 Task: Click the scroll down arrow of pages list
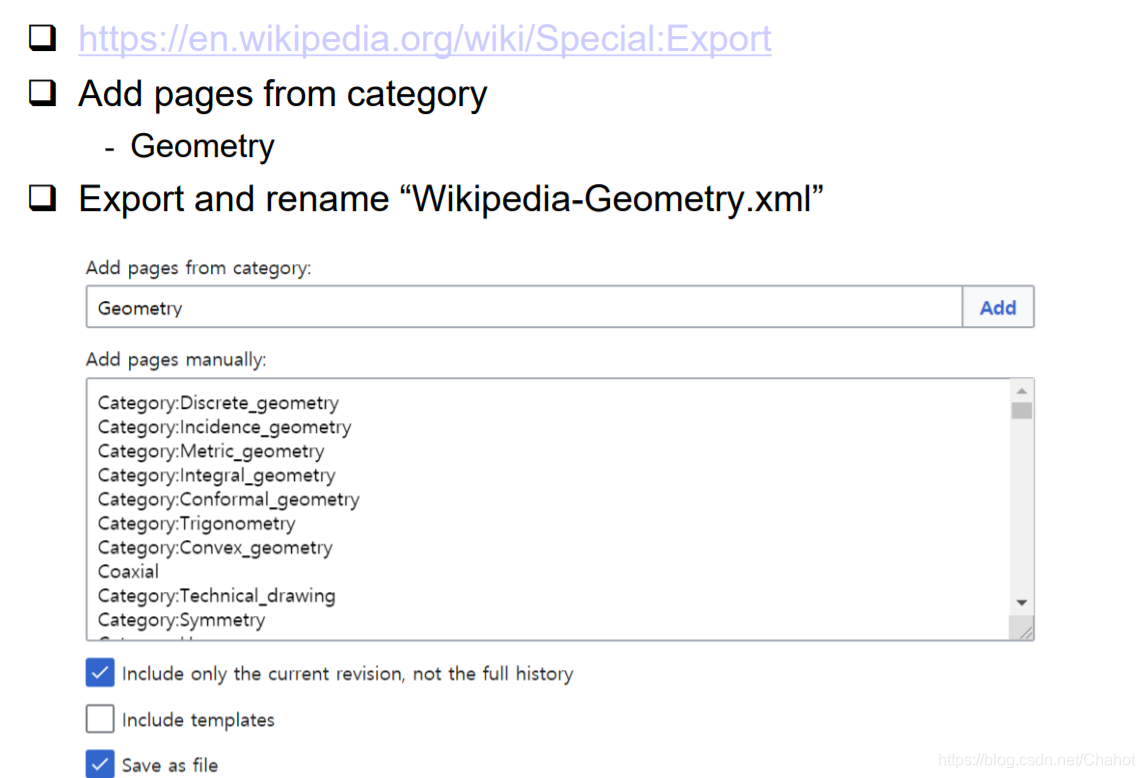(1022, 603)
